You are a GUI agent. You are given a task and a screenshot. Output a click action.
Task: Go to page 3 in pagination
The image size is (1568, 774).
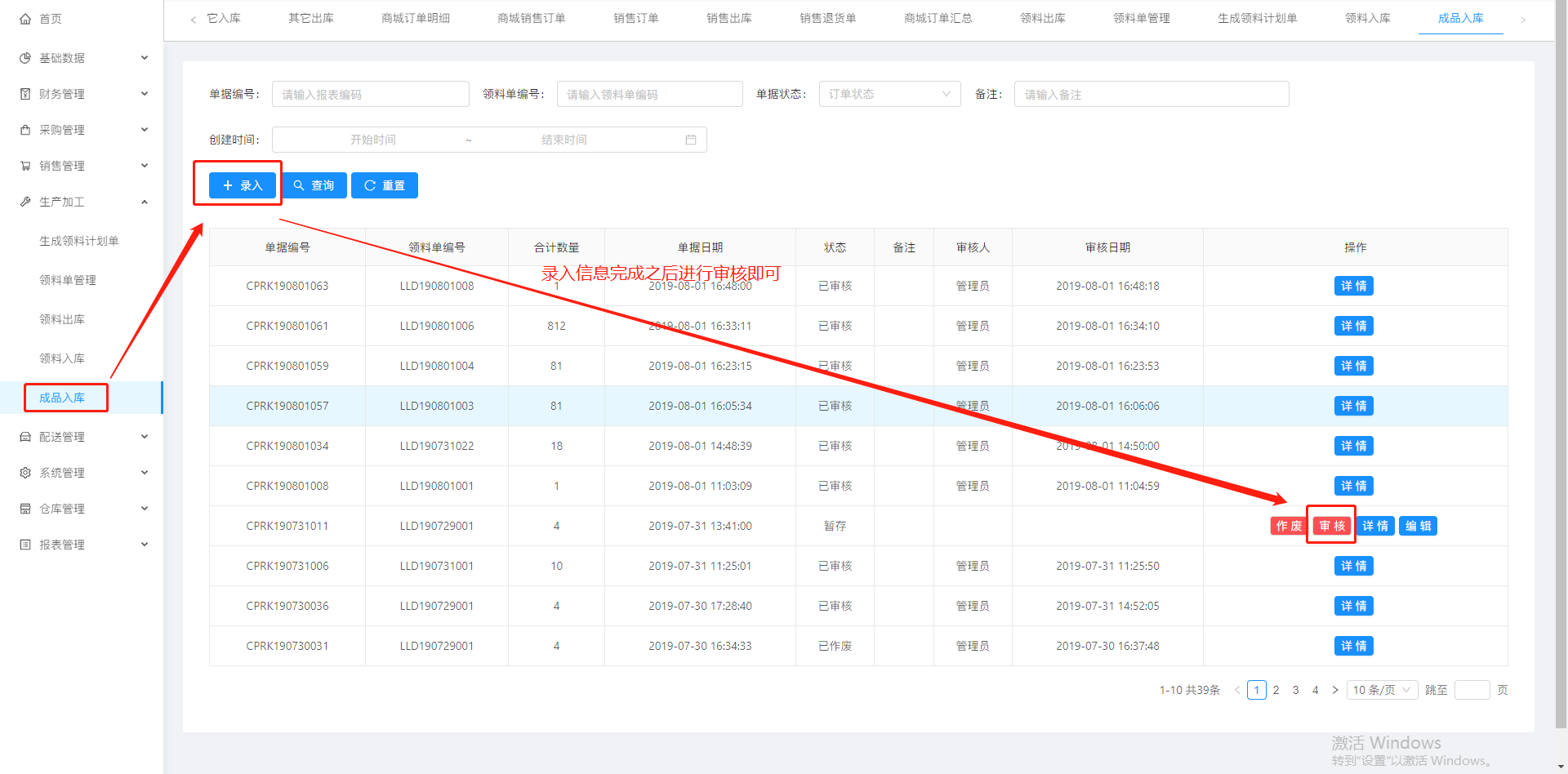point(1296,690)
